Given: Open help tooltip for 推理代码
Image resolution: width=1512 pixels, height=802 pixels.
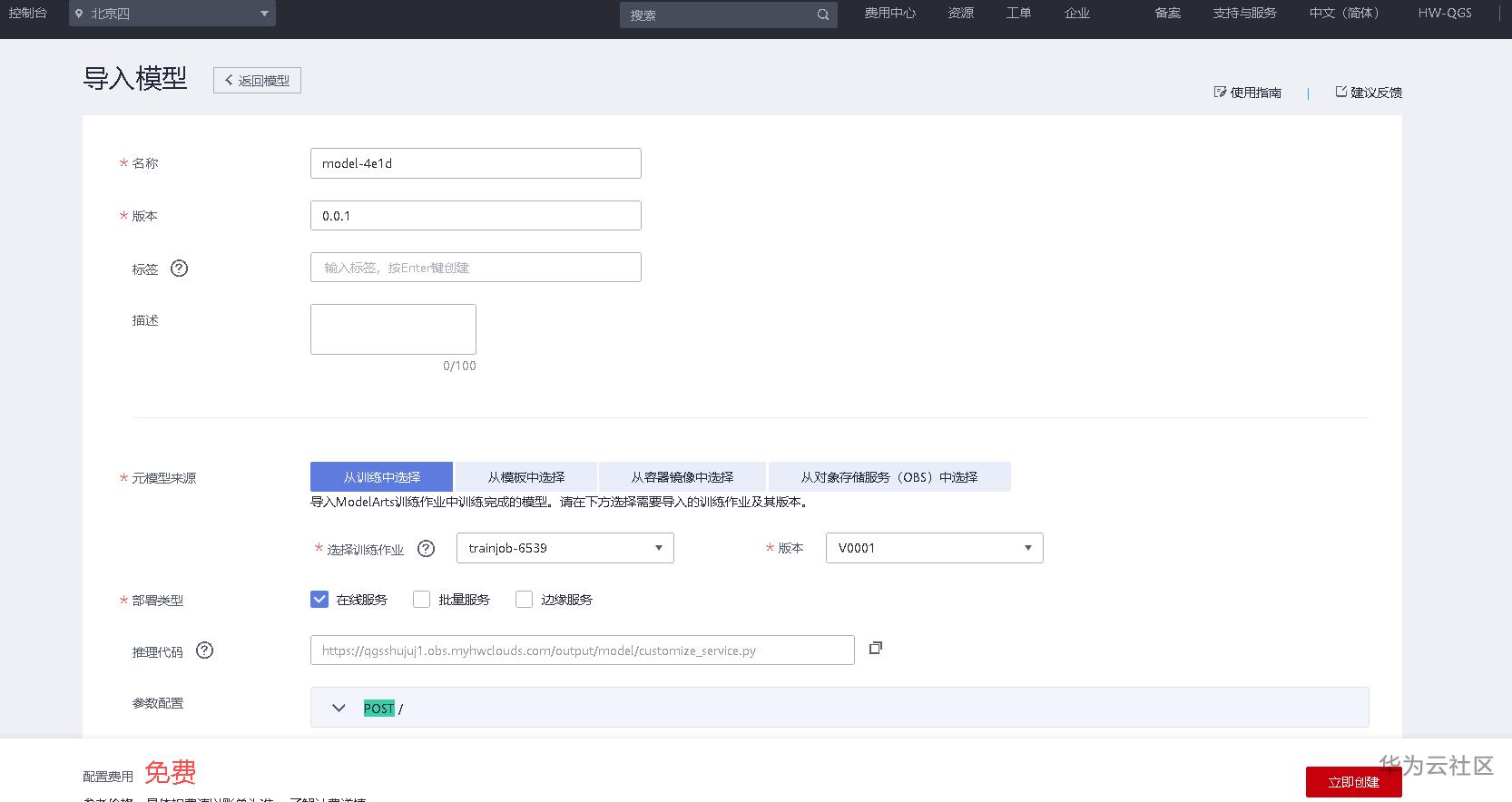Looking at the screenshot, I should click(205, 650).
